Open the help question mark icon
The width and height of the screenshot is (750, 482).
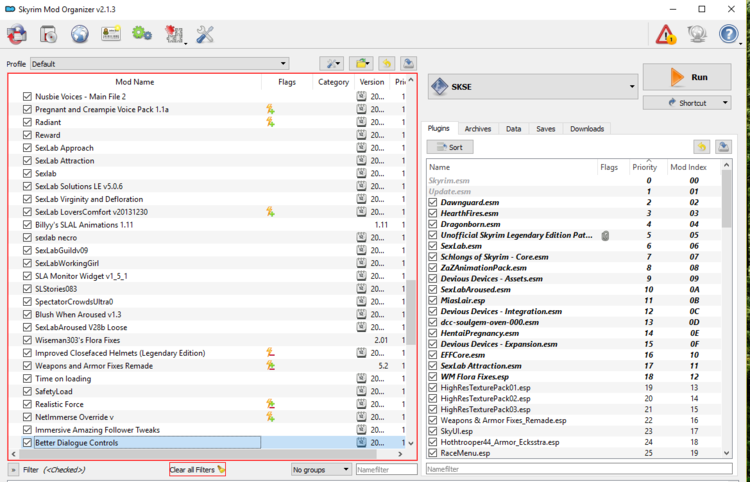click(728, 34)
